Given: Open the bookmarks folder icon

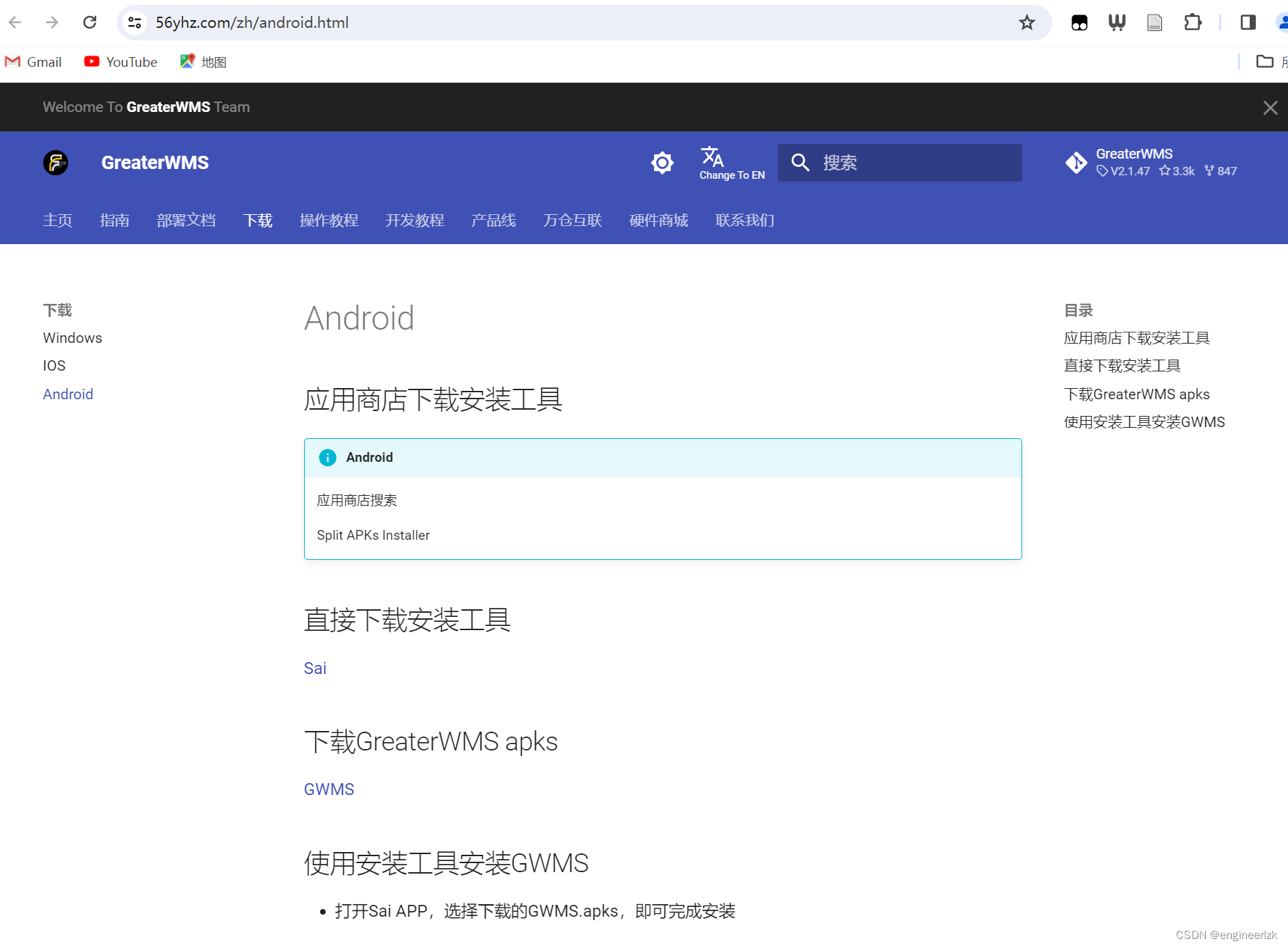Looking at the screenshot, I should [x=1265, y=61].
